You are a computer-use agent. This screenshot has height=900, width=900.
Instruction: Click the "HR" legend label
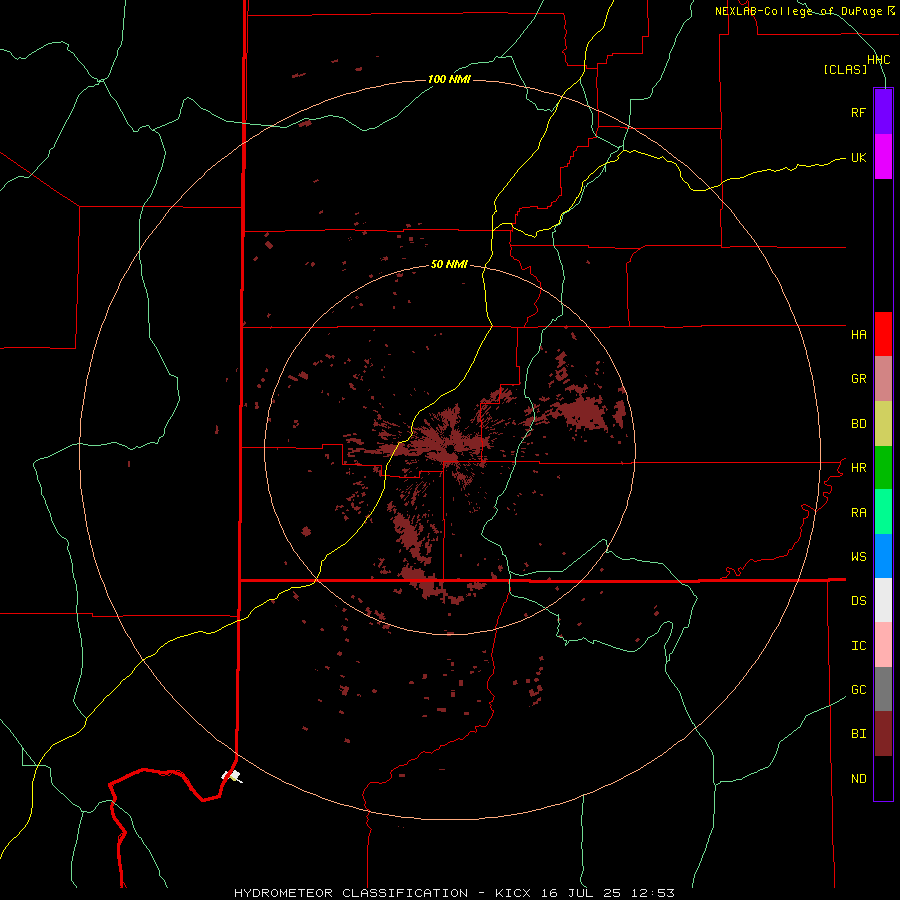tap(858, 468)
